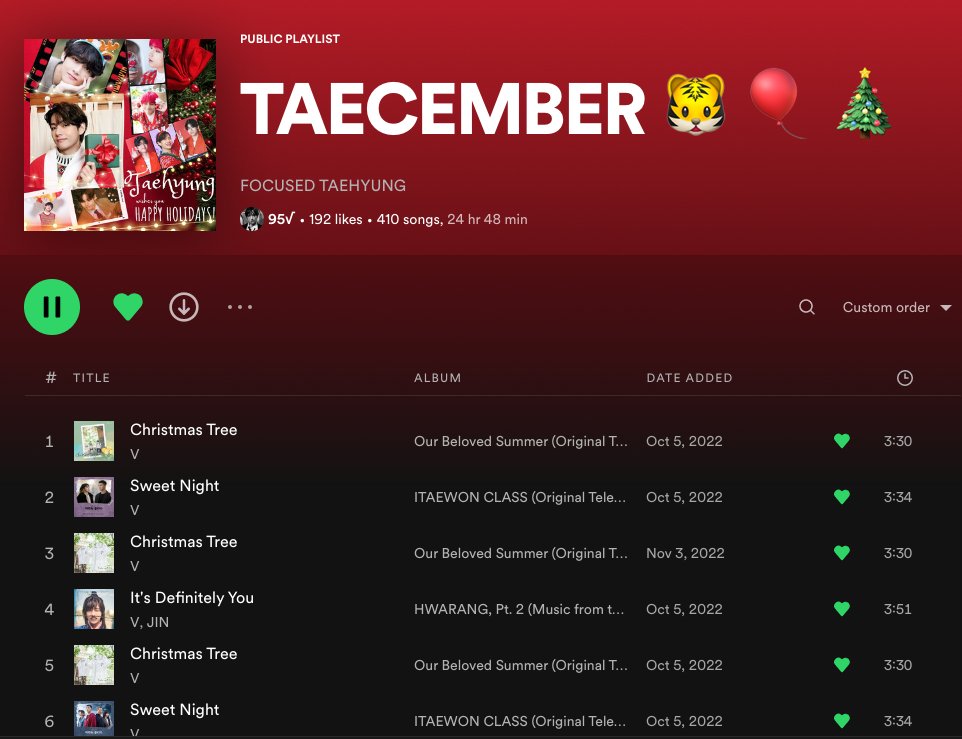Click the 410 songs count
The width and height of the screenshot is (962, 739).
pyautogui.click(x=409, y=219)
